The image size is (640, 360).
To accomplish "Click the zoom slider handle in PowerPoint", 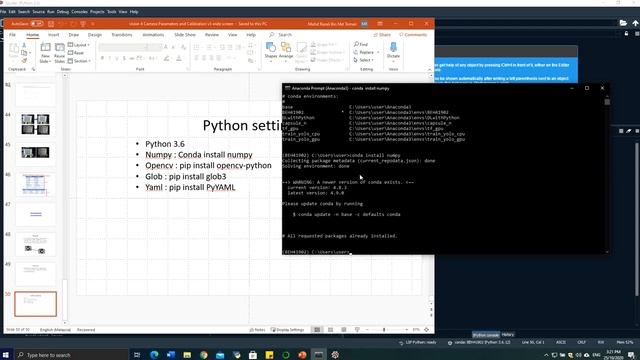I will [x=384, y=329].
